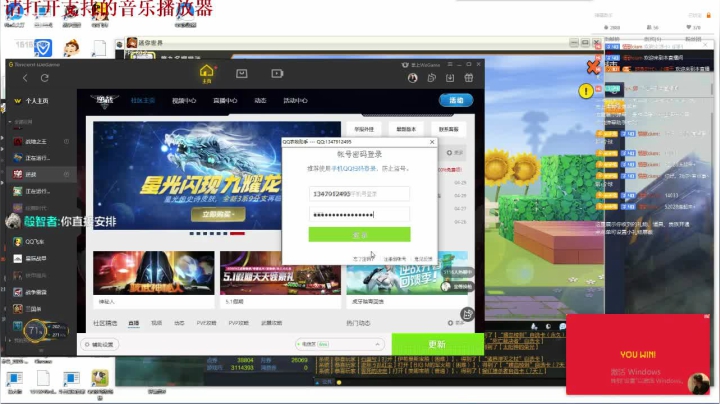Switch to the 动态 top navigation tab
The image size is (720, 404).
click(260, 101)
